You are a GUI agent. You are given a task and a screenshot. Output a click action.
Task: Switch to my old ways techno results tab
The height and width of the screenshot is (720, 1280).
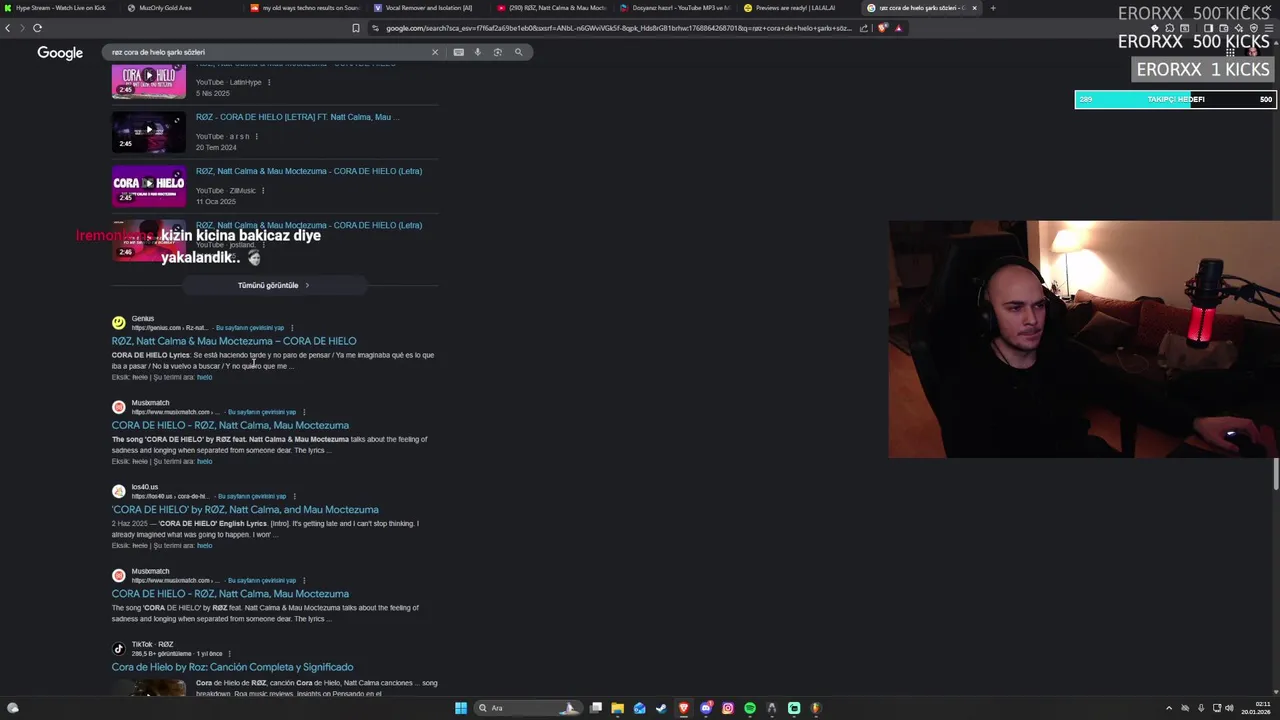(304, 8)
